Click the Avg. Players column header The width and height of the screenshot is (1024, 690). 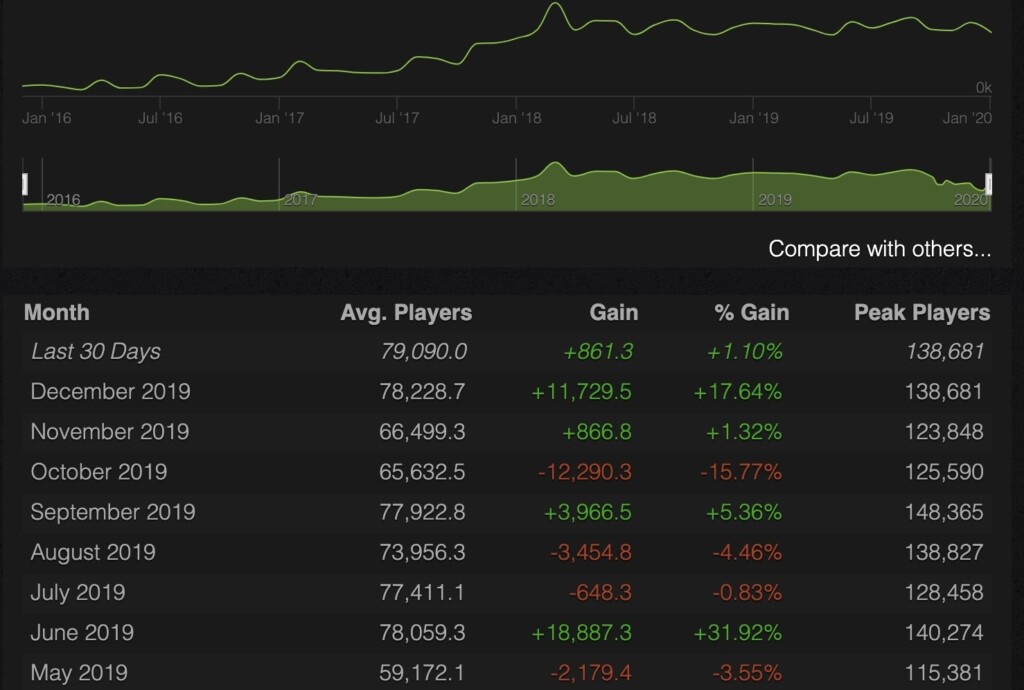(x=405, y=312)
